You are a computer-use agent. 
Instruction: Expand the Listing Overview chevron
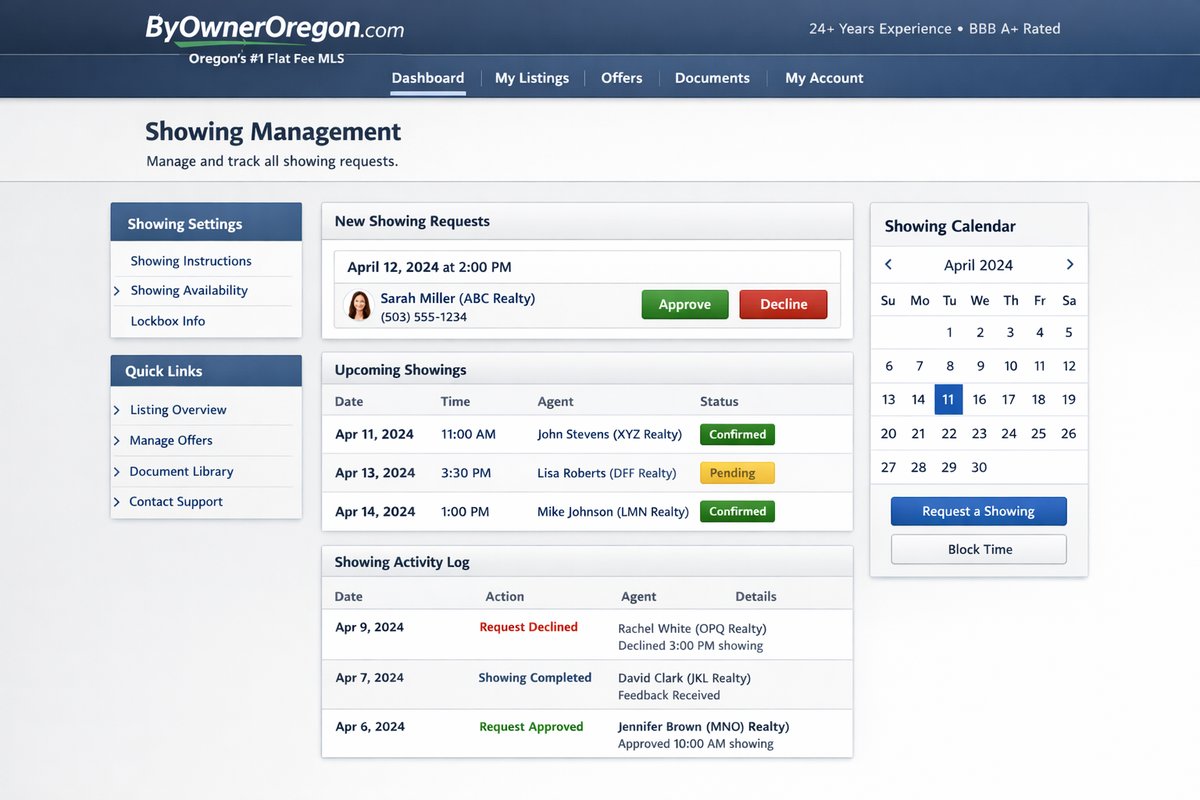[x=116, y=409]
